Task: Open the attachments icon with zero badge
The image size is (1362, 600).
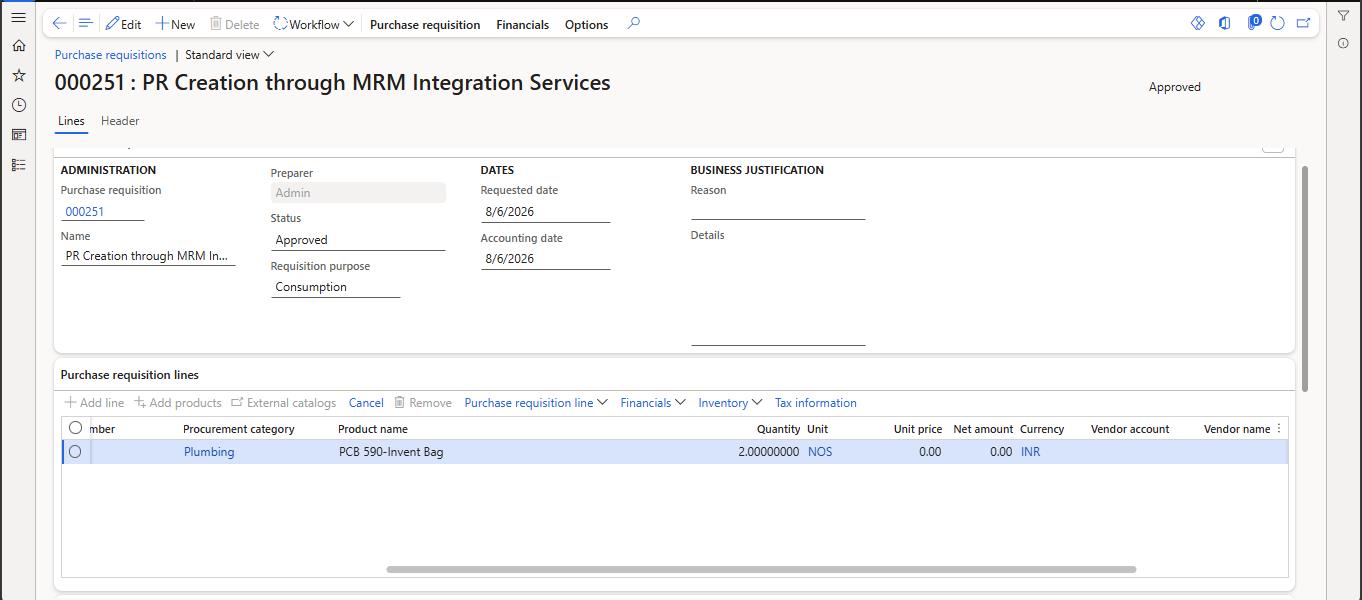Action: pyautogui.click(x=1253, y=22)
